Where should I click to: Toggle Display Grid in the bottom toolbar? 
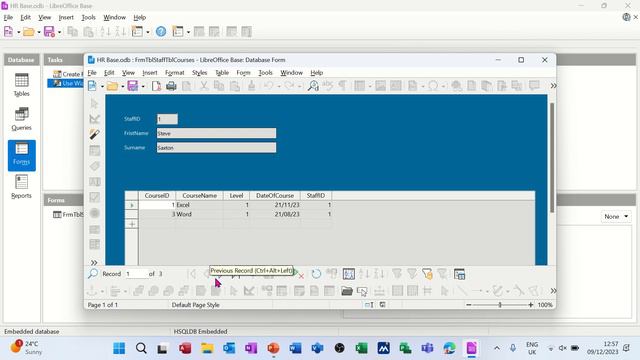click(397, 291)
